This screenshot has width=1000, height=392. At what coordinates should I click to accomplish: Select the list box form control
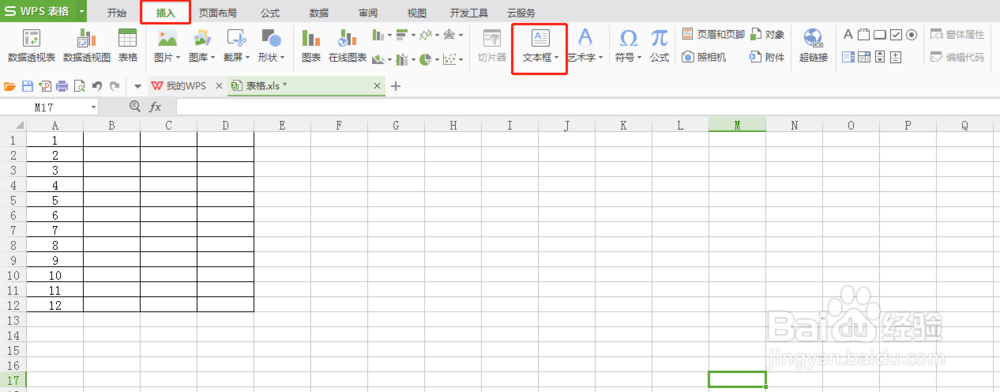tap(848, 57)
